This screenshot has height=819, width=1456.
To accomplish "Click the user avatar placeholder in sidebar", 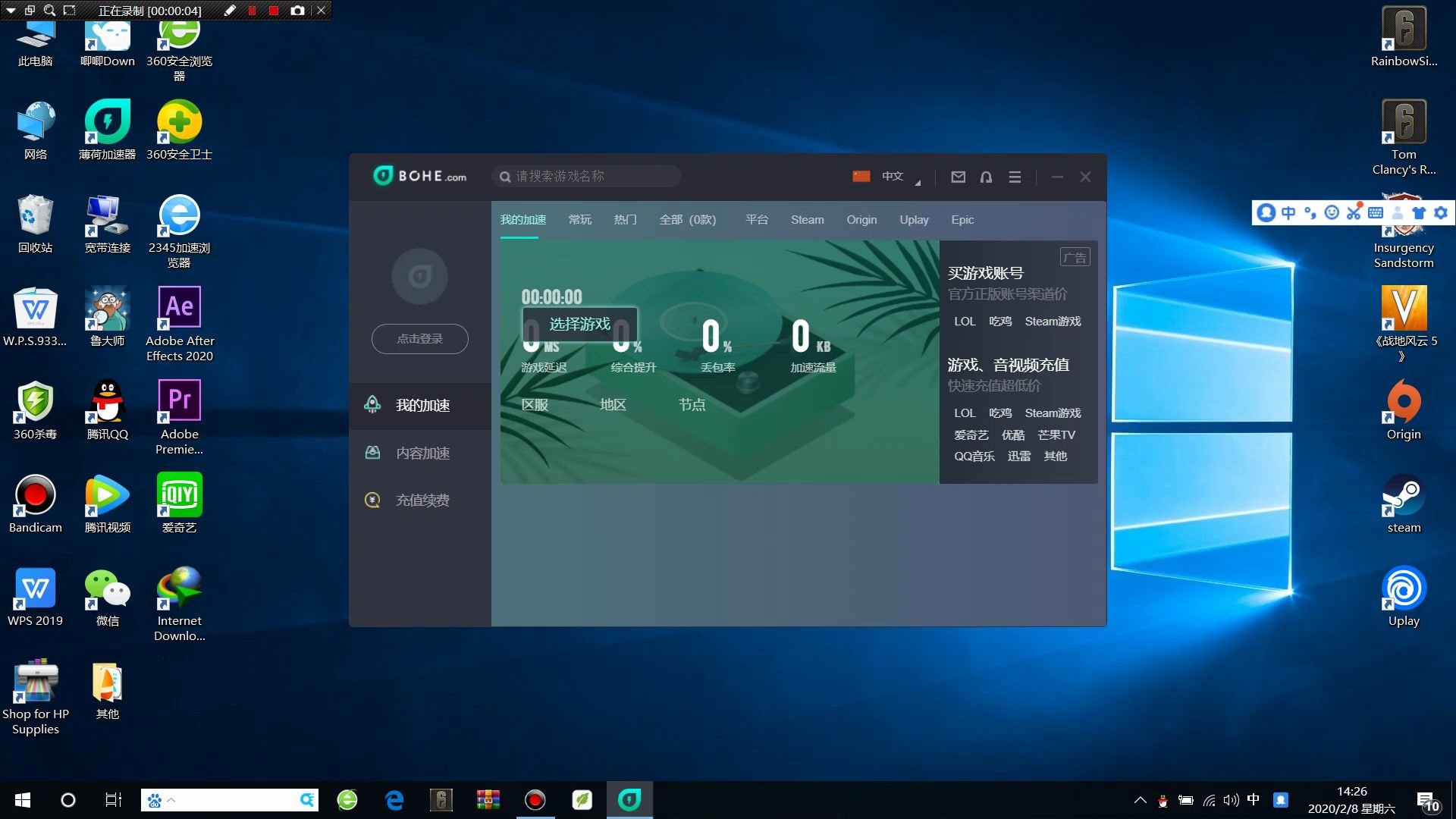I will [x=419, y=276].
